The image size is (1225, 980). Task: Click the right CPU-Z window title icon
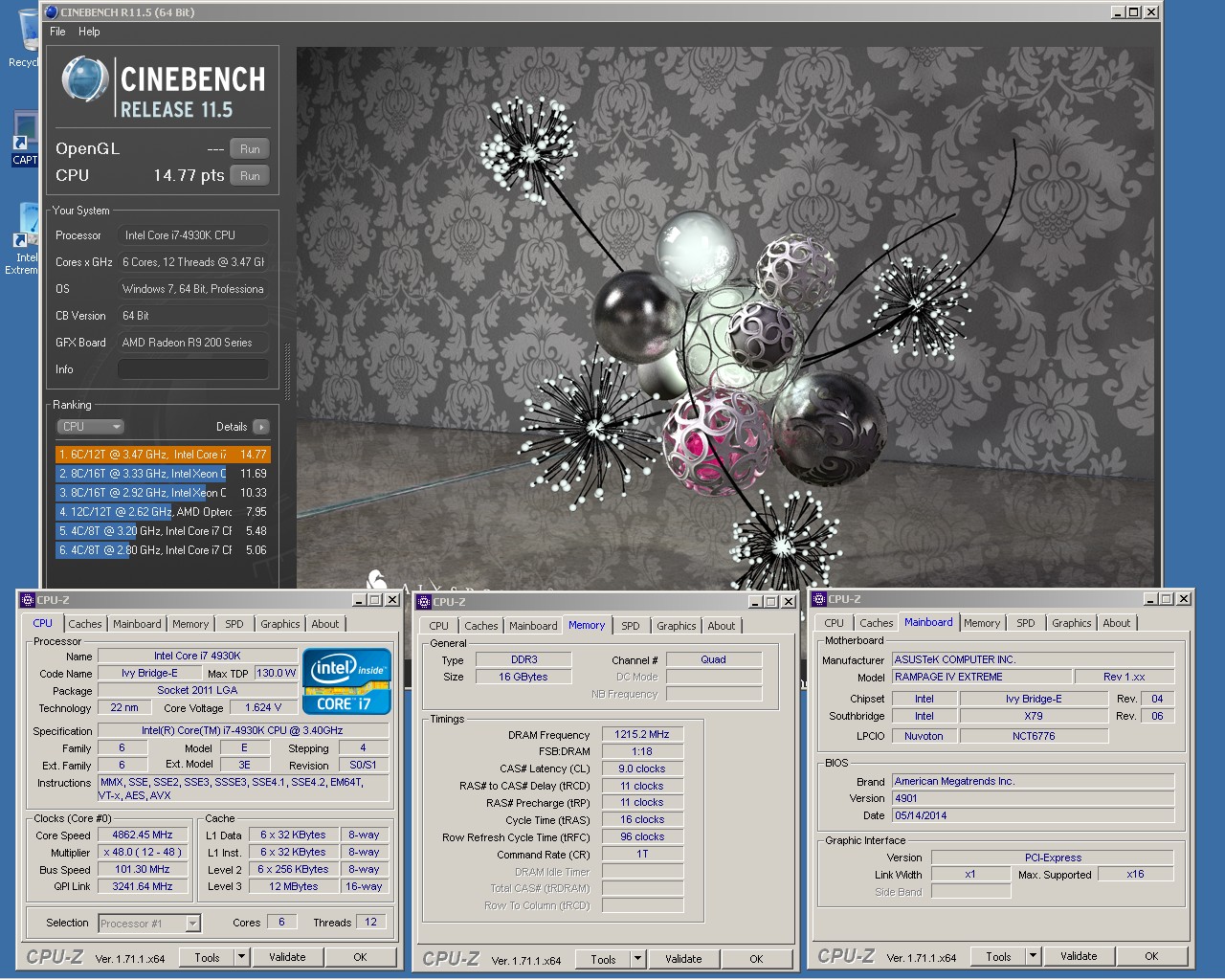tap(819, 599)
